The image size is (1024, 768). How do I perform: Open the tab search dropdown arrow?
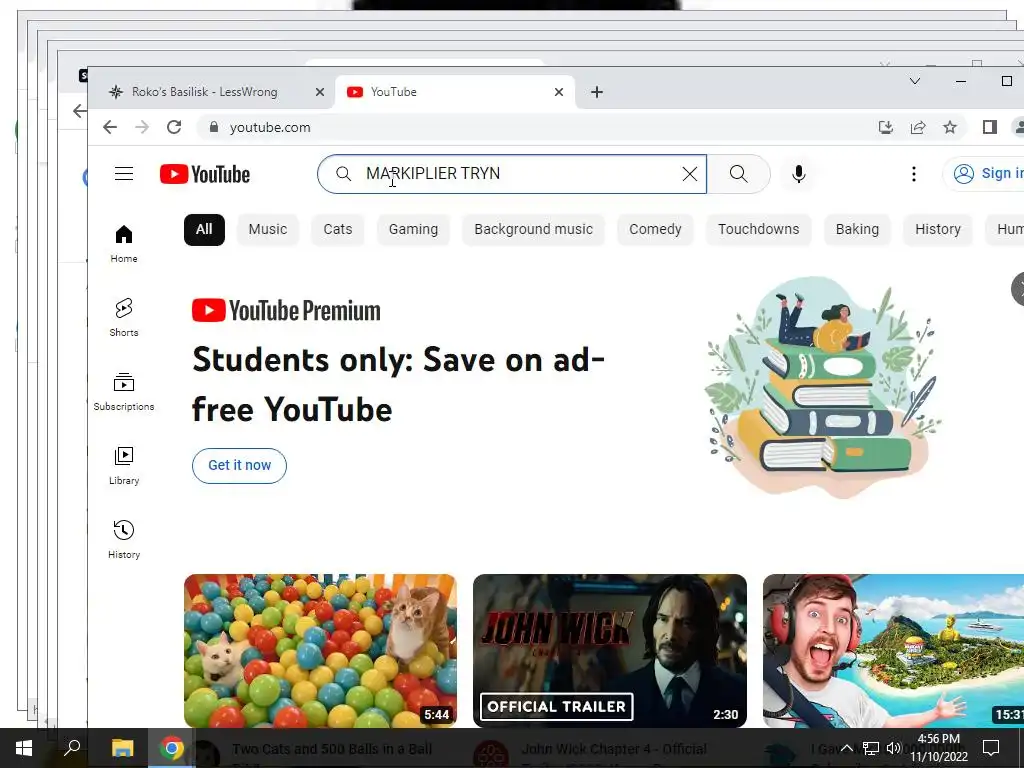tap(914, 81)
